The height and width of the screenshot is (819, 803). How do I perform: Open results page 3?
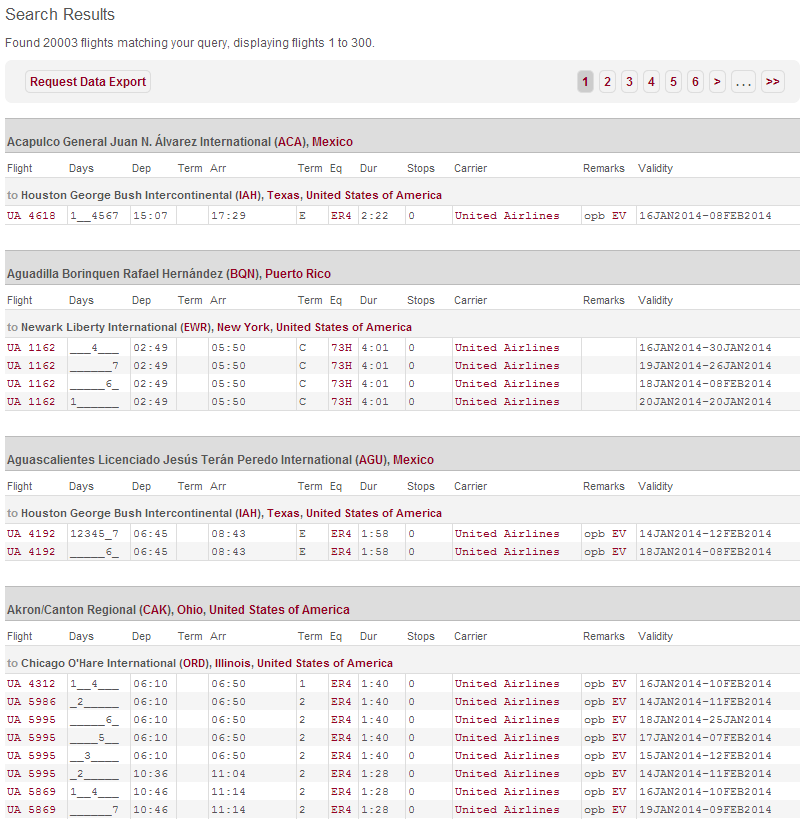(629, 82)
